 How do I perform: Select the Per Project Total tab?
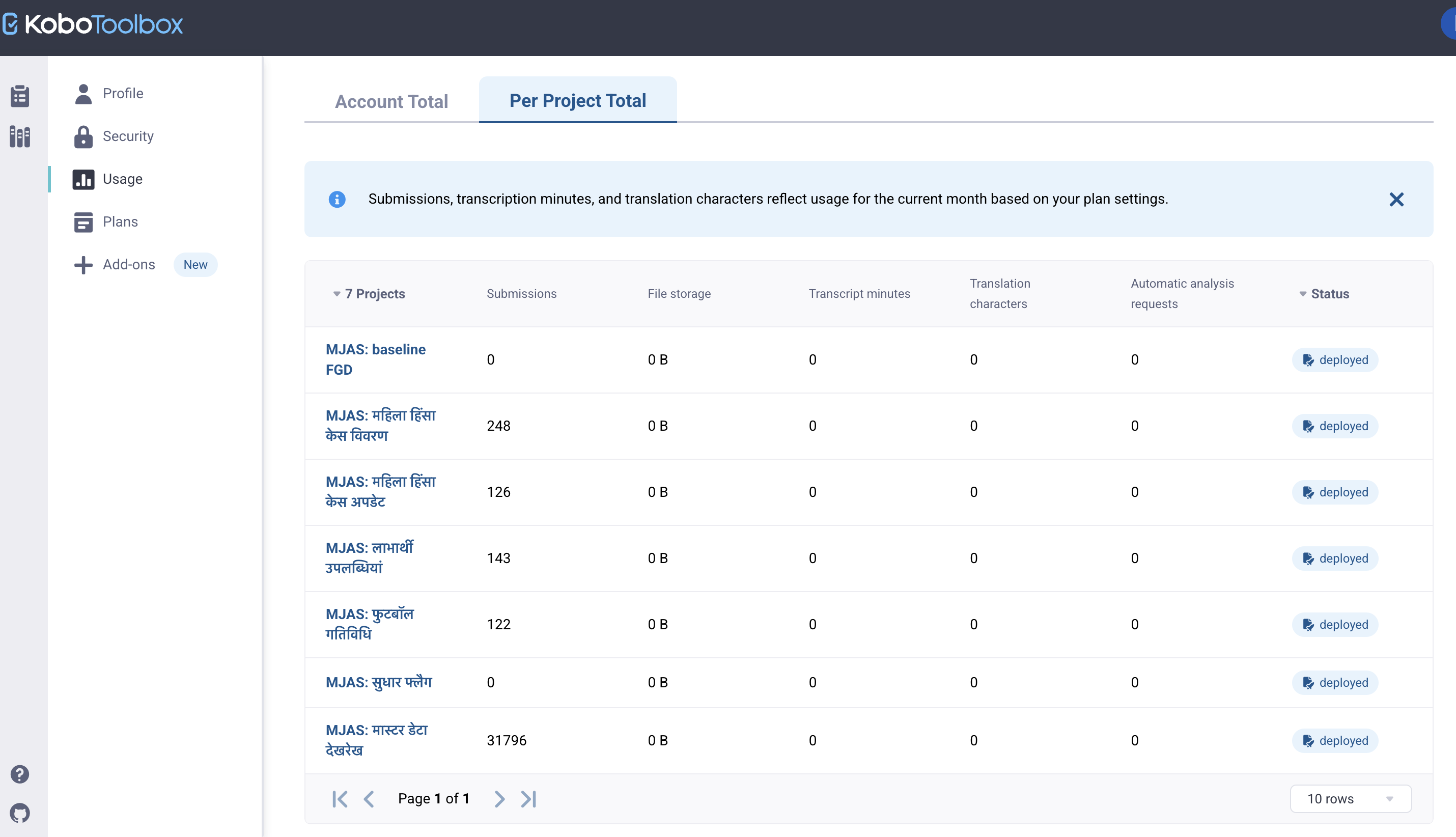[x=578, y=100]
